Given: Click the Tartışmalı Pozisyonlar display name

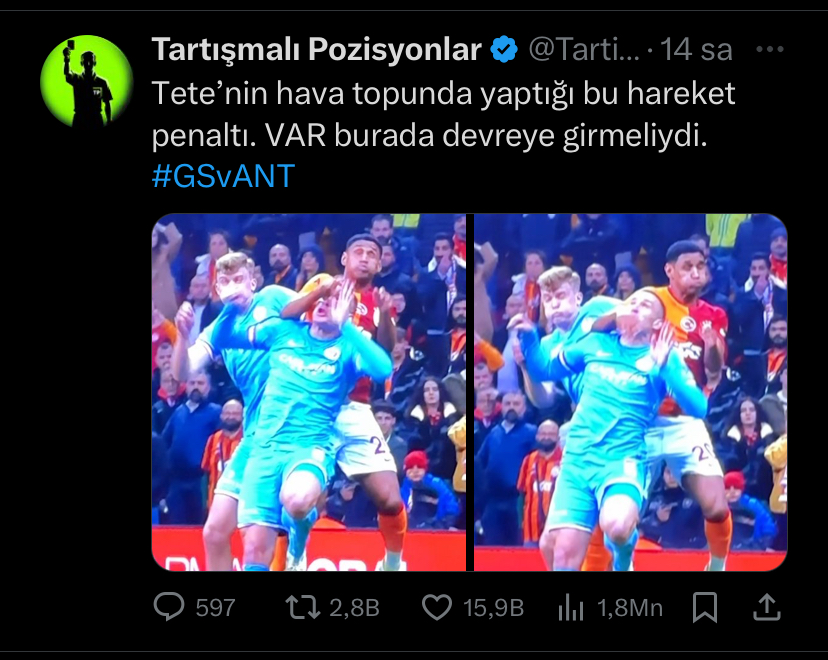Looking at the screenshot, I should pyautogui.click(x=316, y=50).
